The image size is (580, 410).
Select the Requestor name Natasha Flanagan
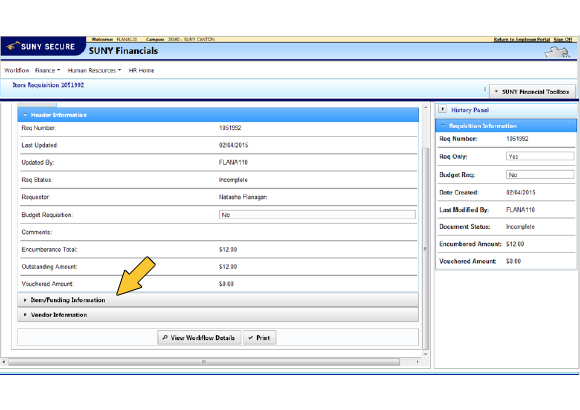click(243, 197)
